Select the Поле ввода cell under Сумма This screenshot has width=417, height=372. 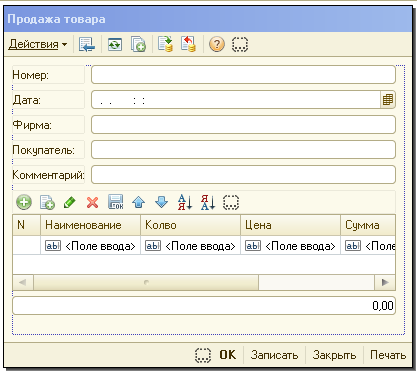(368, 246)
